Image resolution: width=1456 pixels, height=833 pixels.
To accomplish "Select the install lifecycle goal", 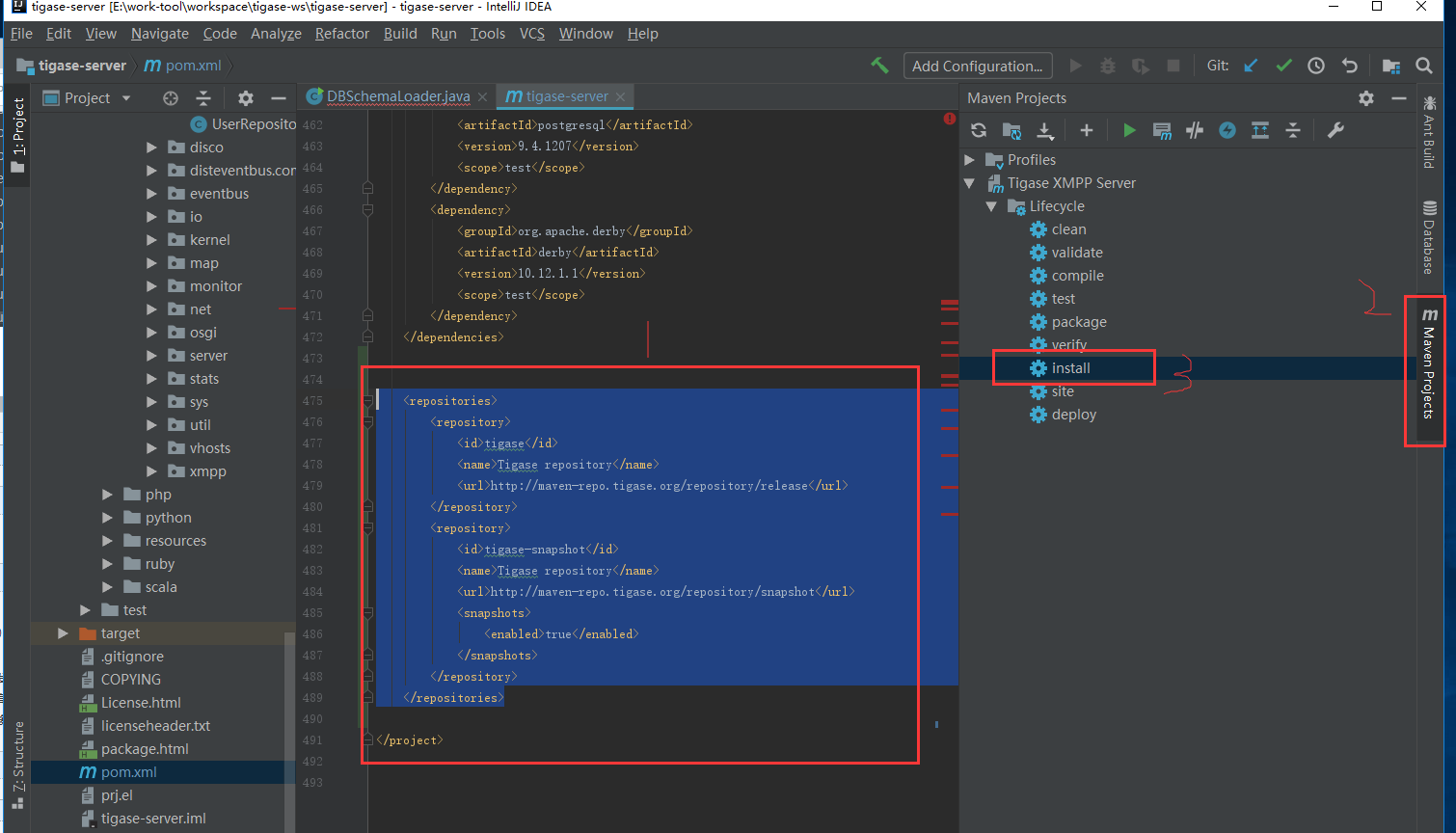I will tap(1070, 368).
